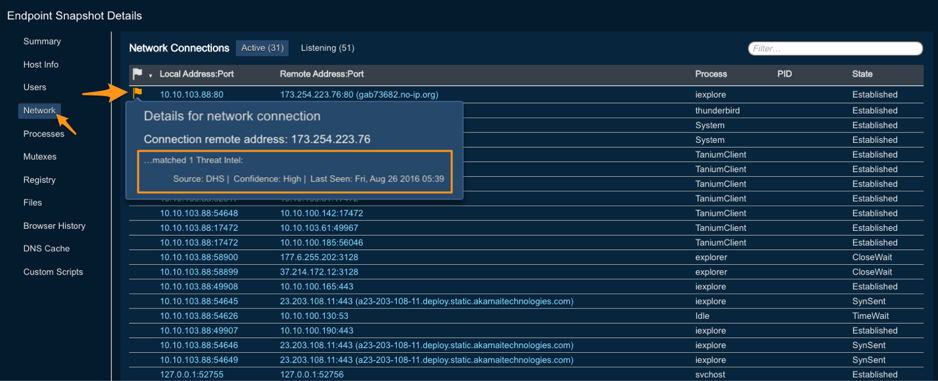Sort by State column header
Image resolution: width=938 pixels, height=381 pixels.
[862, 74]
